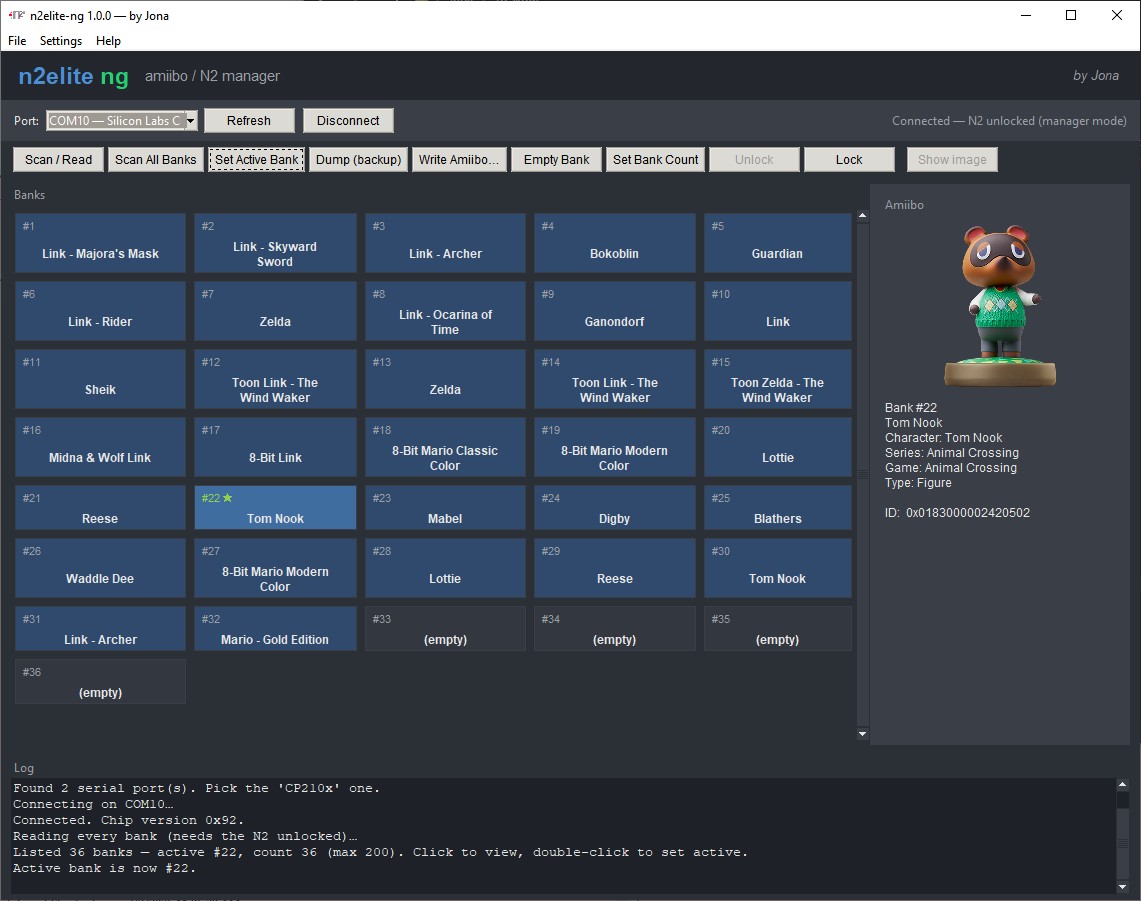Select bank #19 8-Bit Mario Modern Color
Viewport: 1141px width, 901px height.
615,447
